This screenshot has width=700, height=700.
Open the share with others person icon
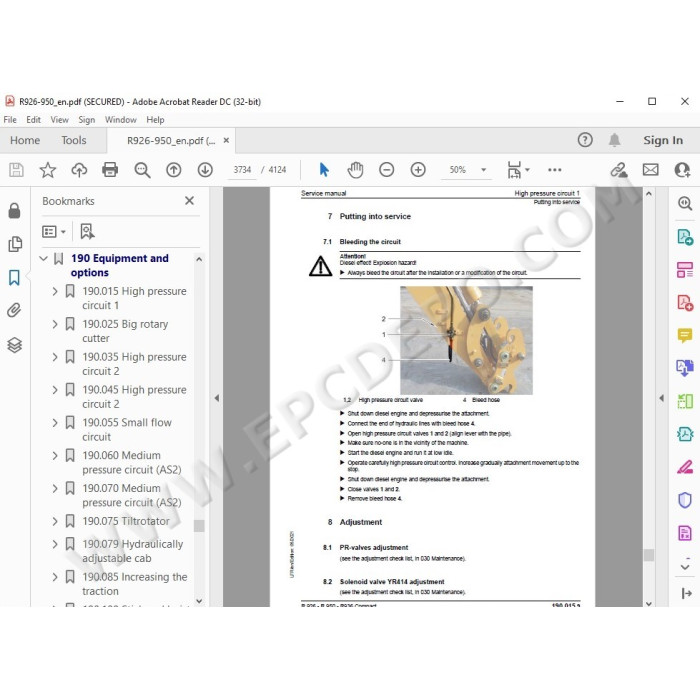[682, 170]
